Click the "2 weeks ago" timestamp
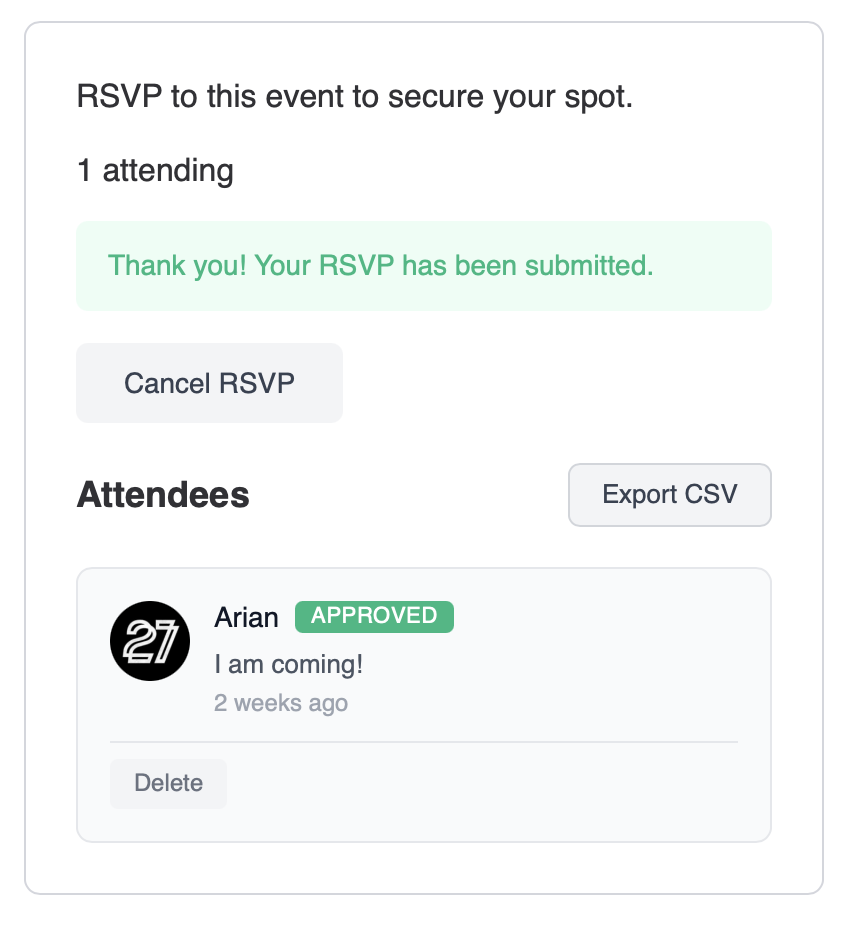846x930 pixels. (281, 703)
